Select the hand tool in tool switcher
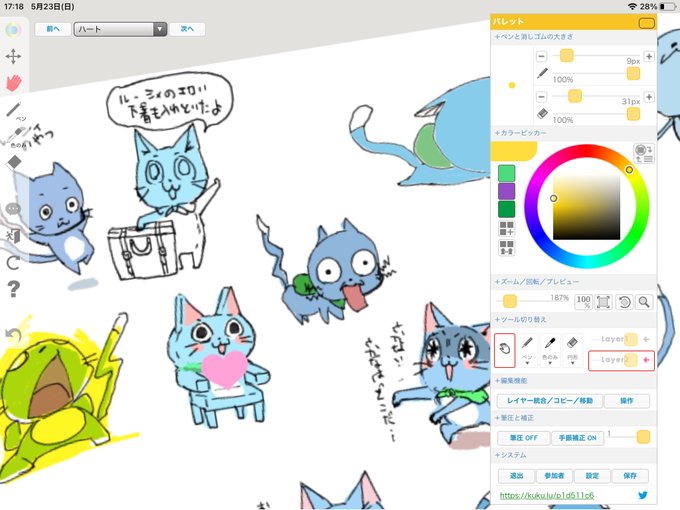The height and width of the screenshot is (510, 680). [x=504, y=350]
